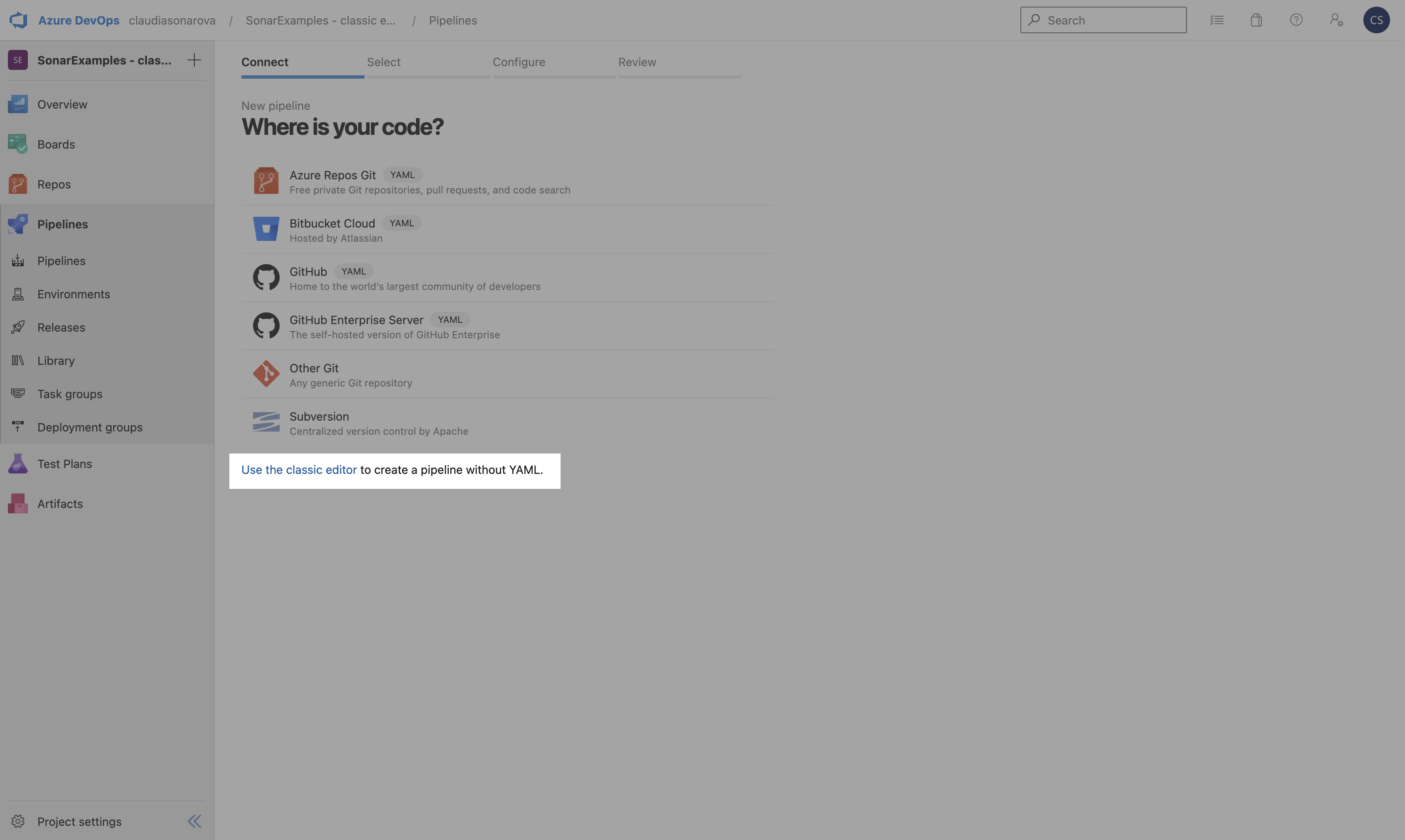Open the Repos section icon
This screenshot has height=840, width=1405.
[x=17, y=184]
